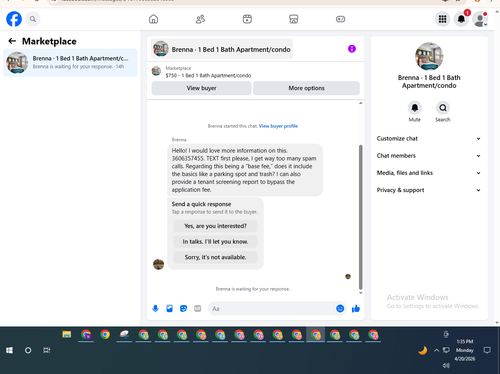
Task: Expand the Customize chat section
Action: tap(429, 139)
